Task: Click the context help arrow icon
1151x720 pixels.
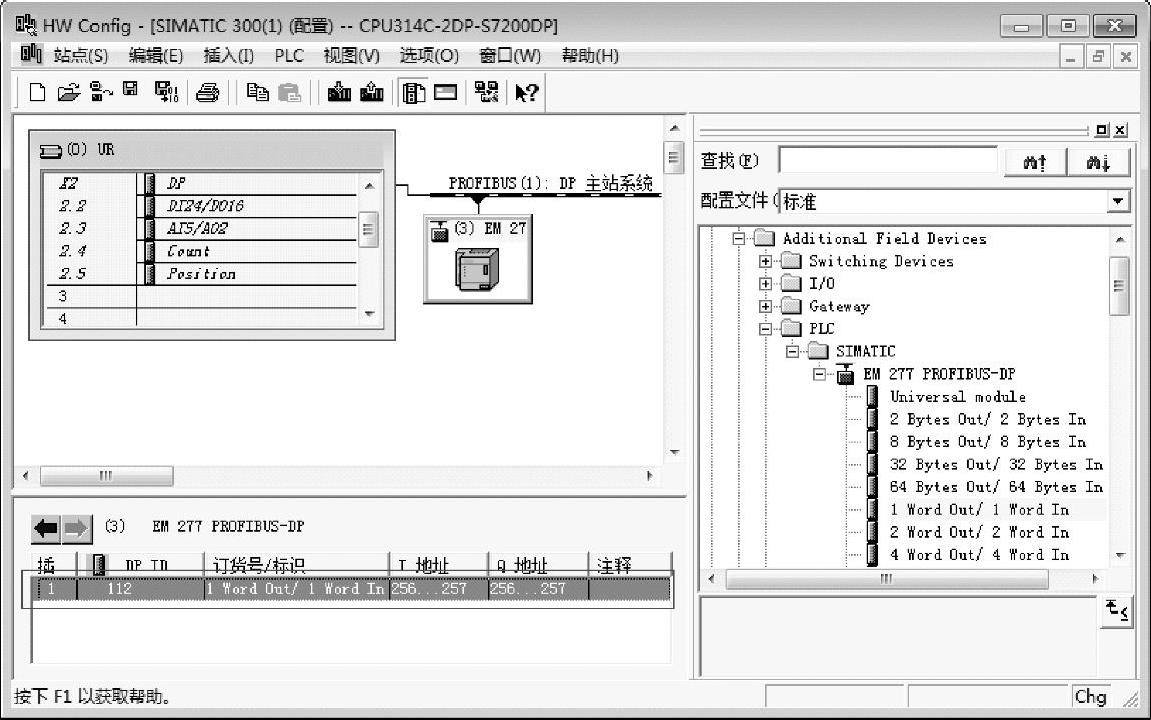Action: (526, 92)
